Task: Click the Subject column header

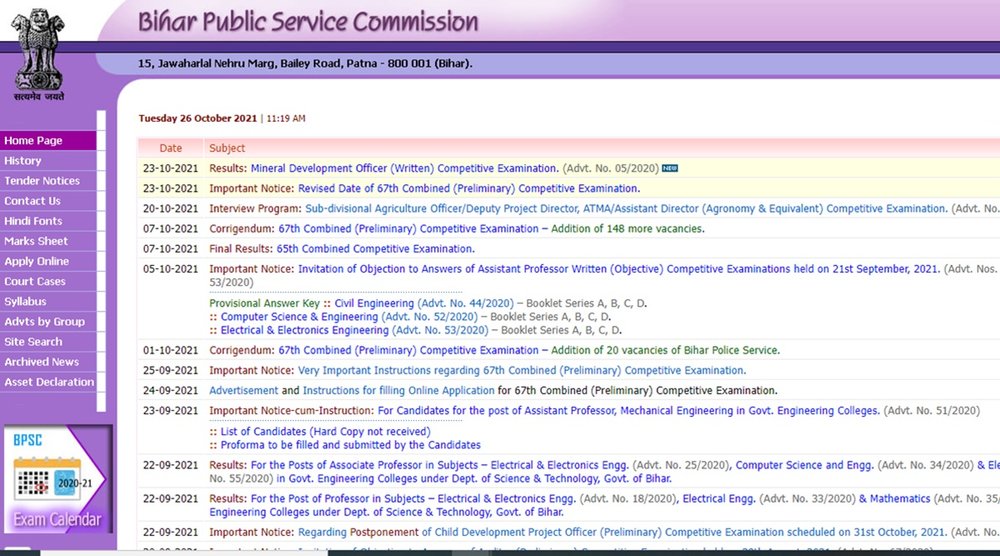Action: [x=227, y=148]
